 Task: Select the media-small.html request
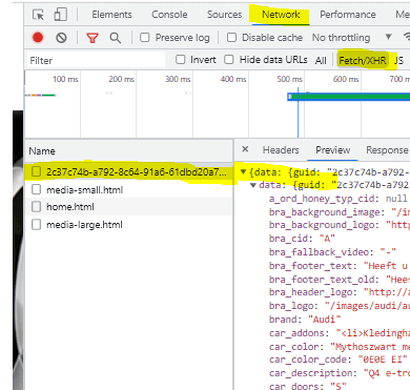click(x=129, y=190)
